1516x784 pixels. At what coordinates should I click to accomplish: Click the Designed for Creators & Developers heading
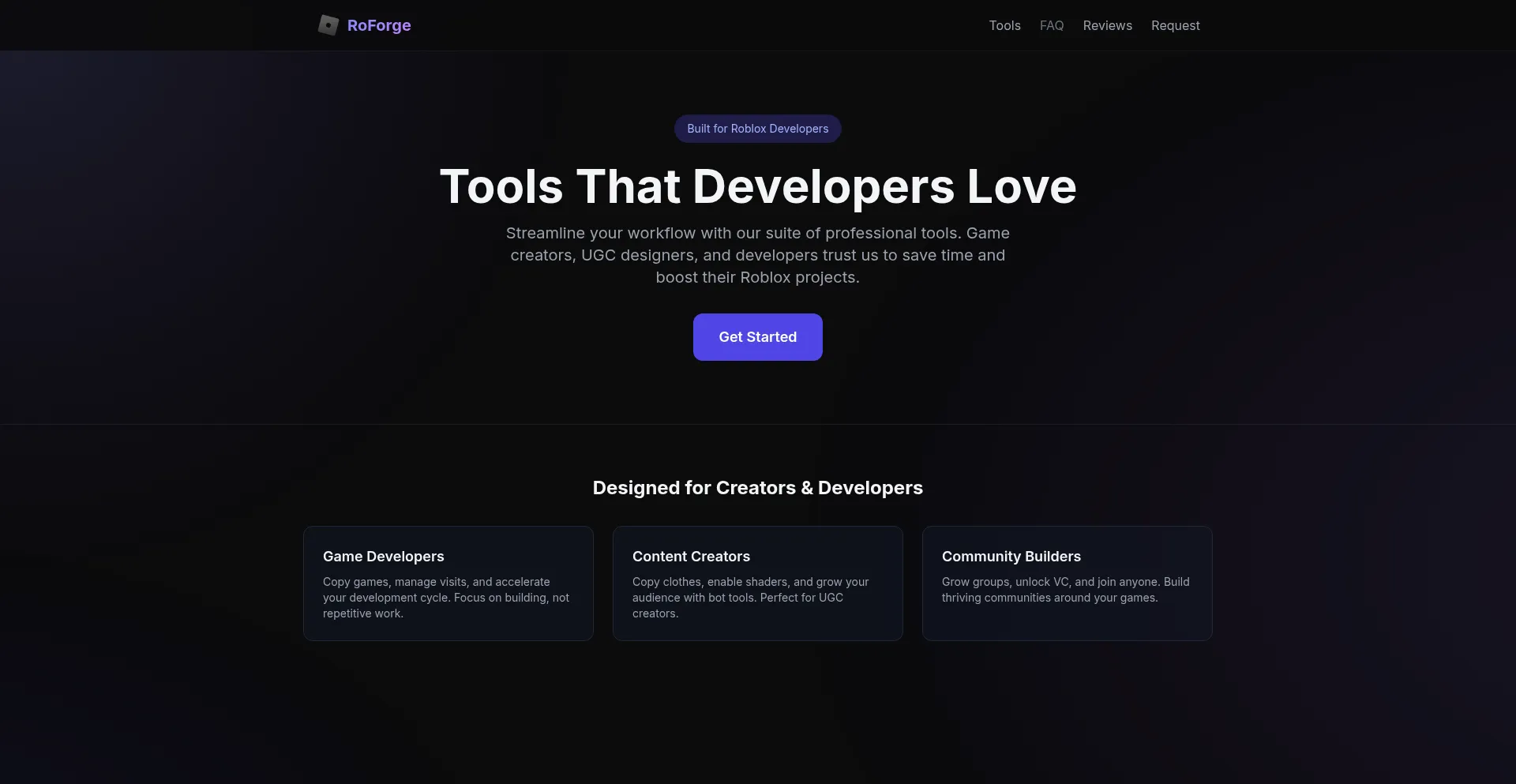click(x=758, y=488)
